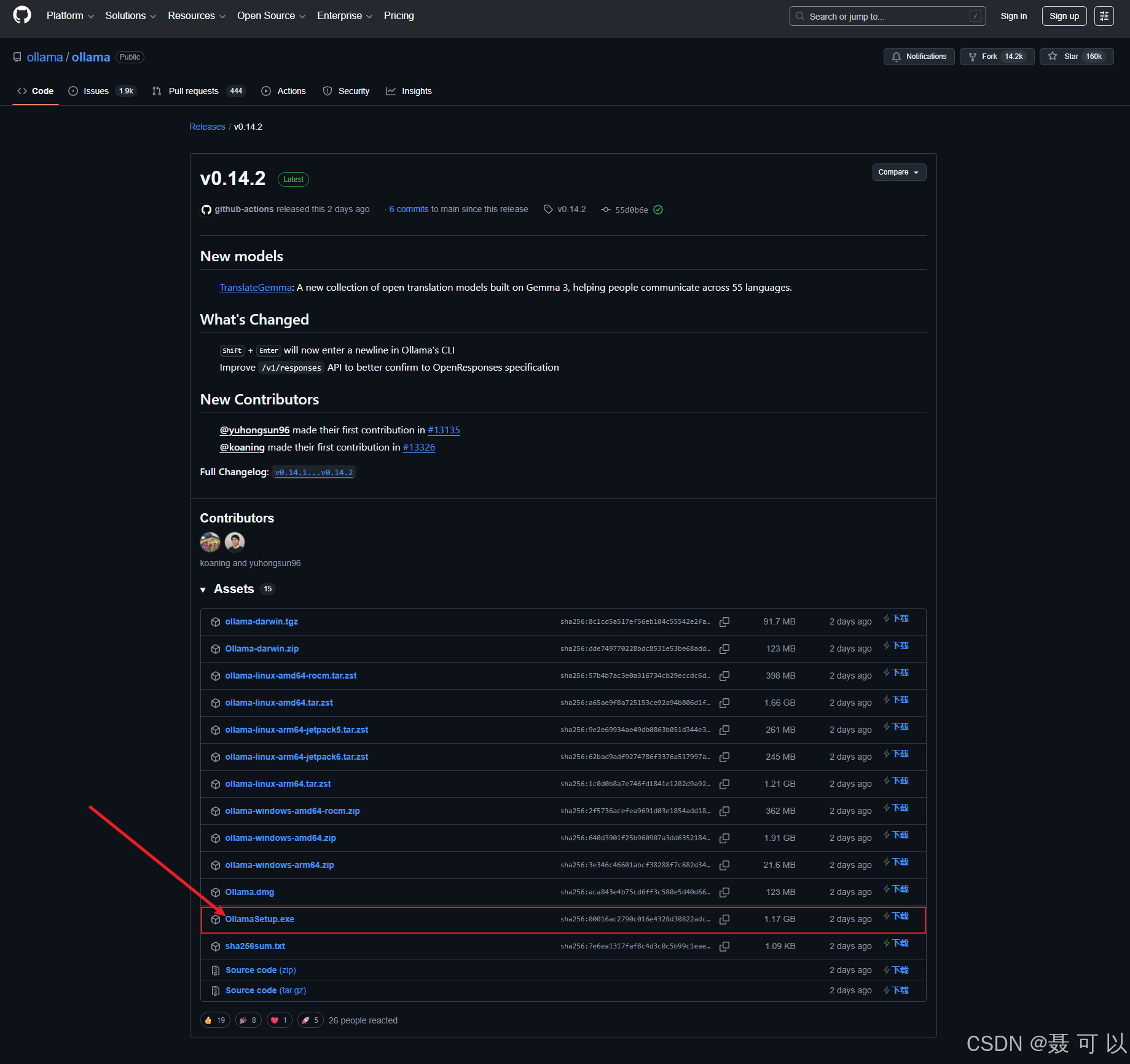Screen dimensions: 1130x1064
Task: Click the party popper reaction with 8
Action: click(x=248, y=1020)
